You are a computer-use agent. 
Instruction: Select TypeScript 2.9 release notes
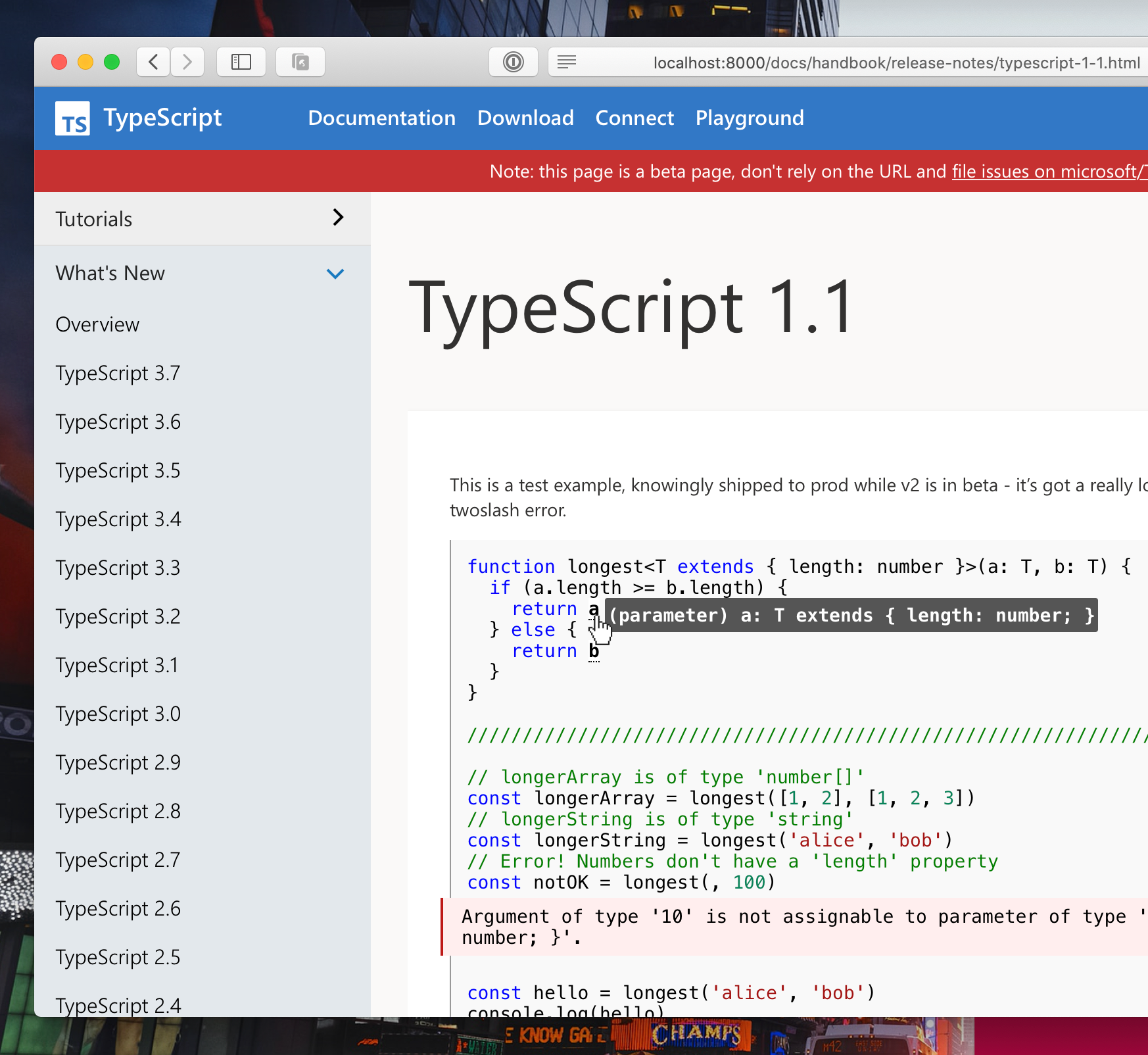[118, 762]
